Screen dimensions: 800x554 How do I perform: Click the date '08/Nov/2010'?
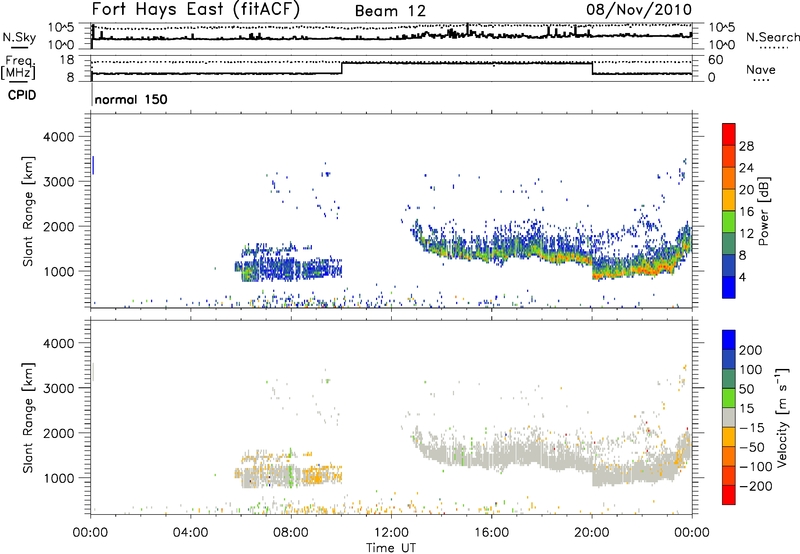(x=639, y=10)
